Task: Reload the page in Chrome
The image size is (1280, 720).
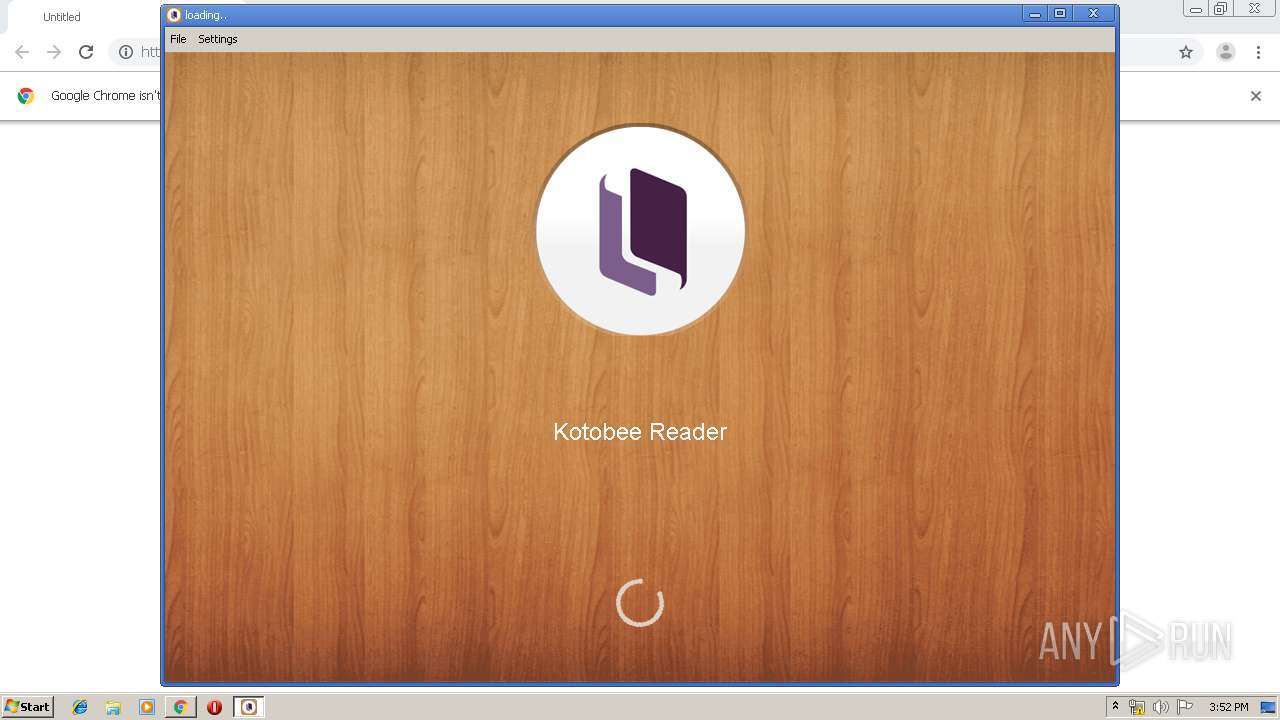Action: click(x=86, y=52)
